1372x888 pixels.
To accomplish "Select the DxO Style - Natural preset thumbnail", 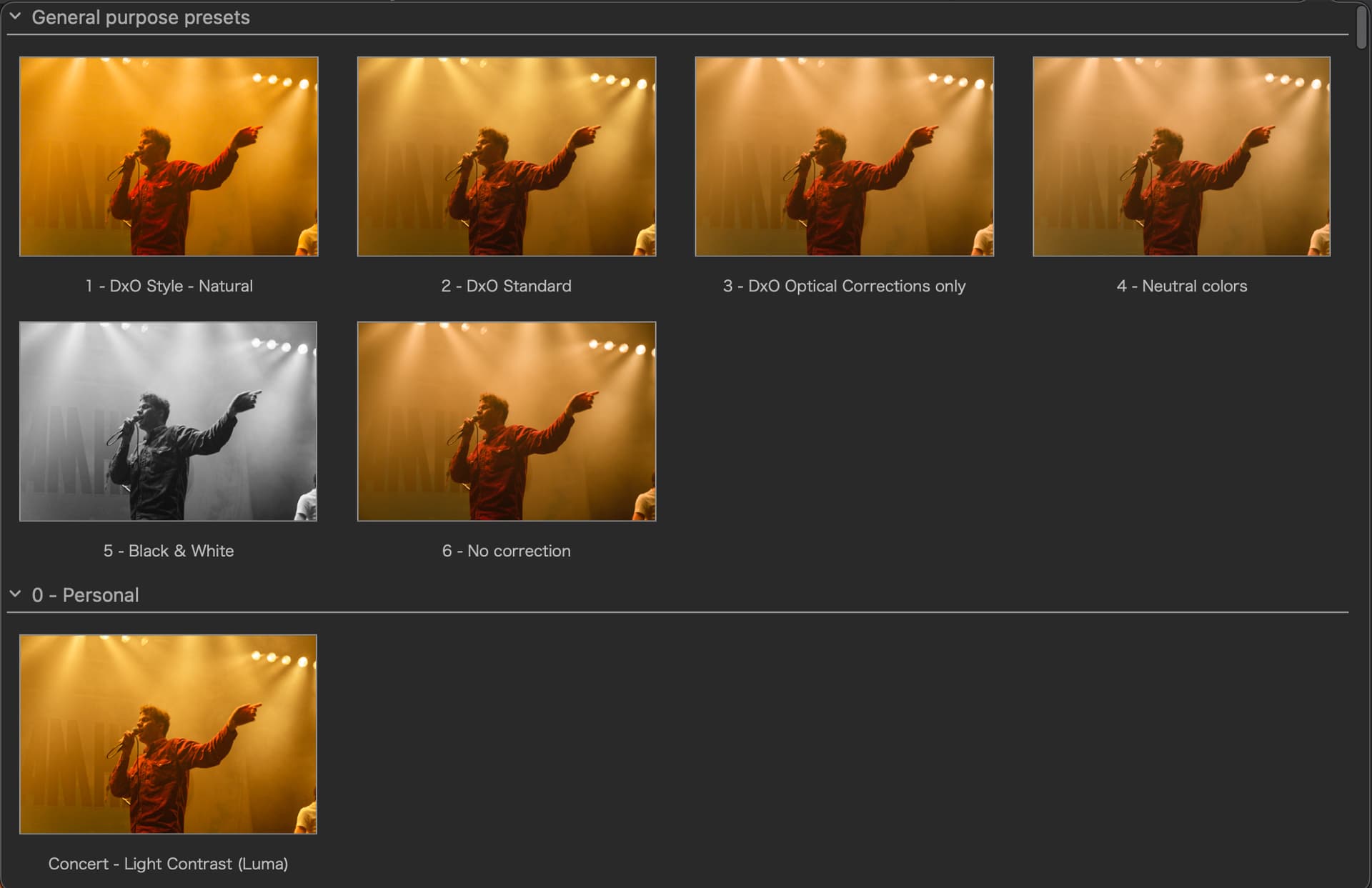I will (x=169, y=156).
